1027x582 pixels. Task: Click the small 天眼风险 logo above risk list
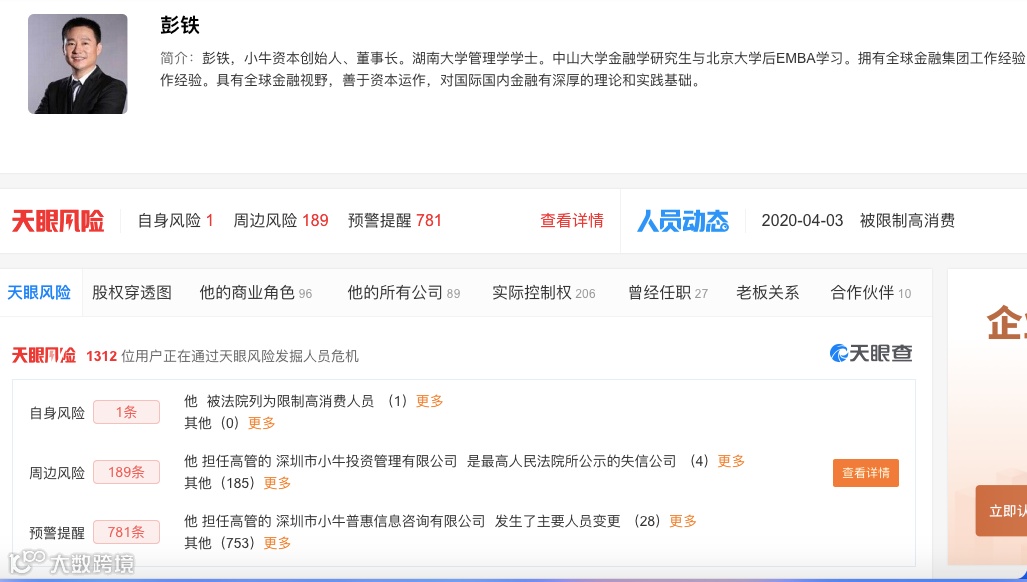(x=43, y=355)
